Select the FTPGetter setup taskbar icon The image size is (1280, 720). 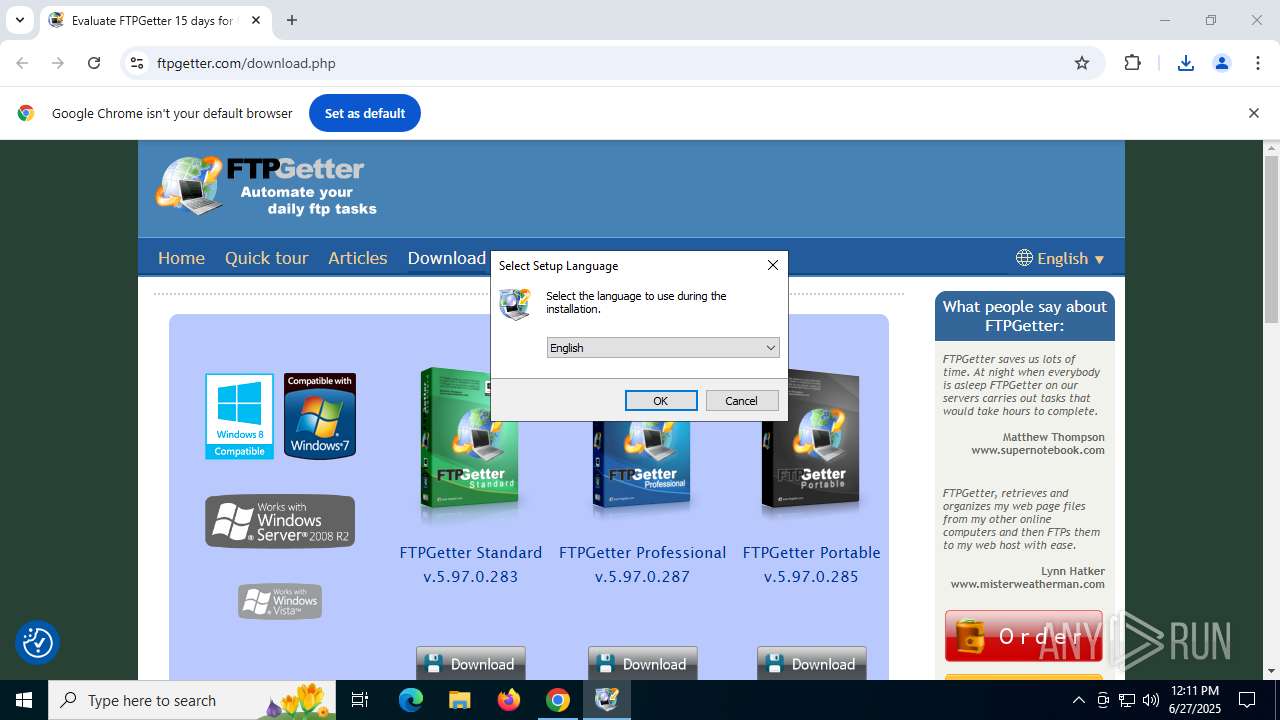tap(607, 700)
